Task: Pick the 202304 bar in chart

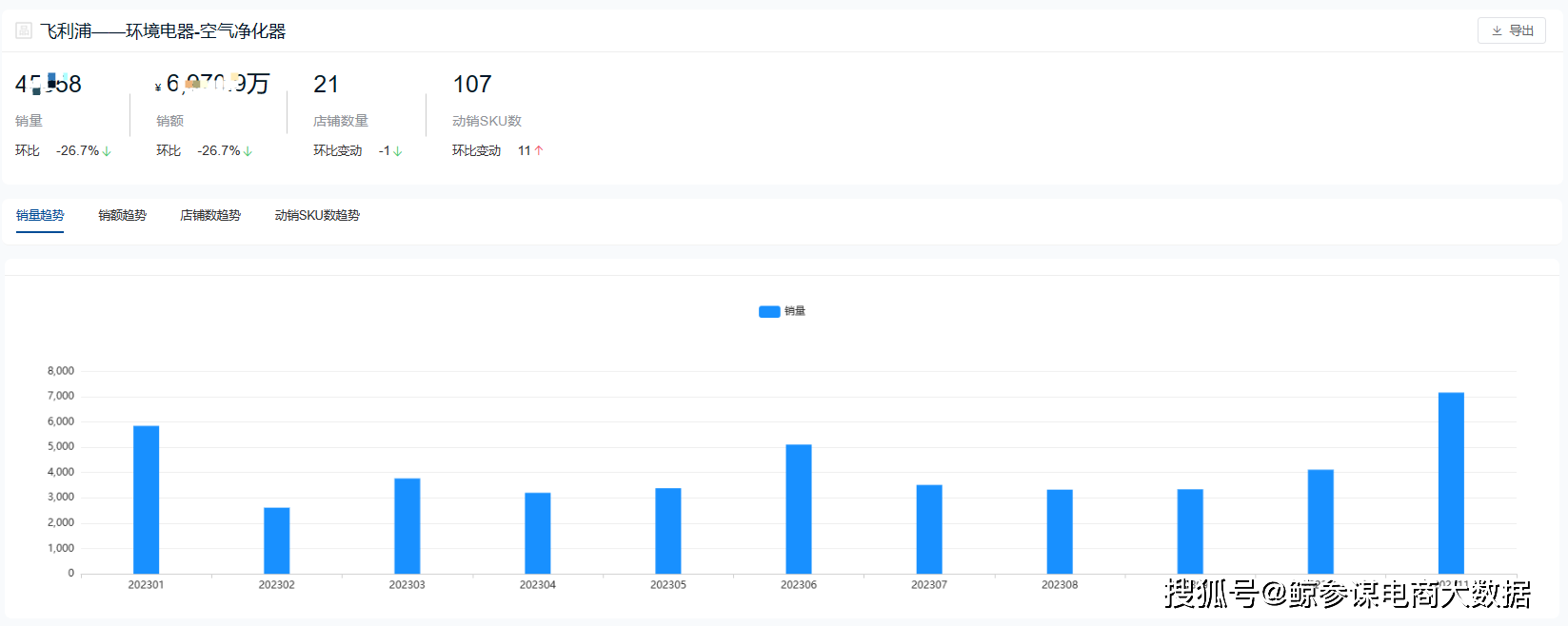Action: (538, 533)
